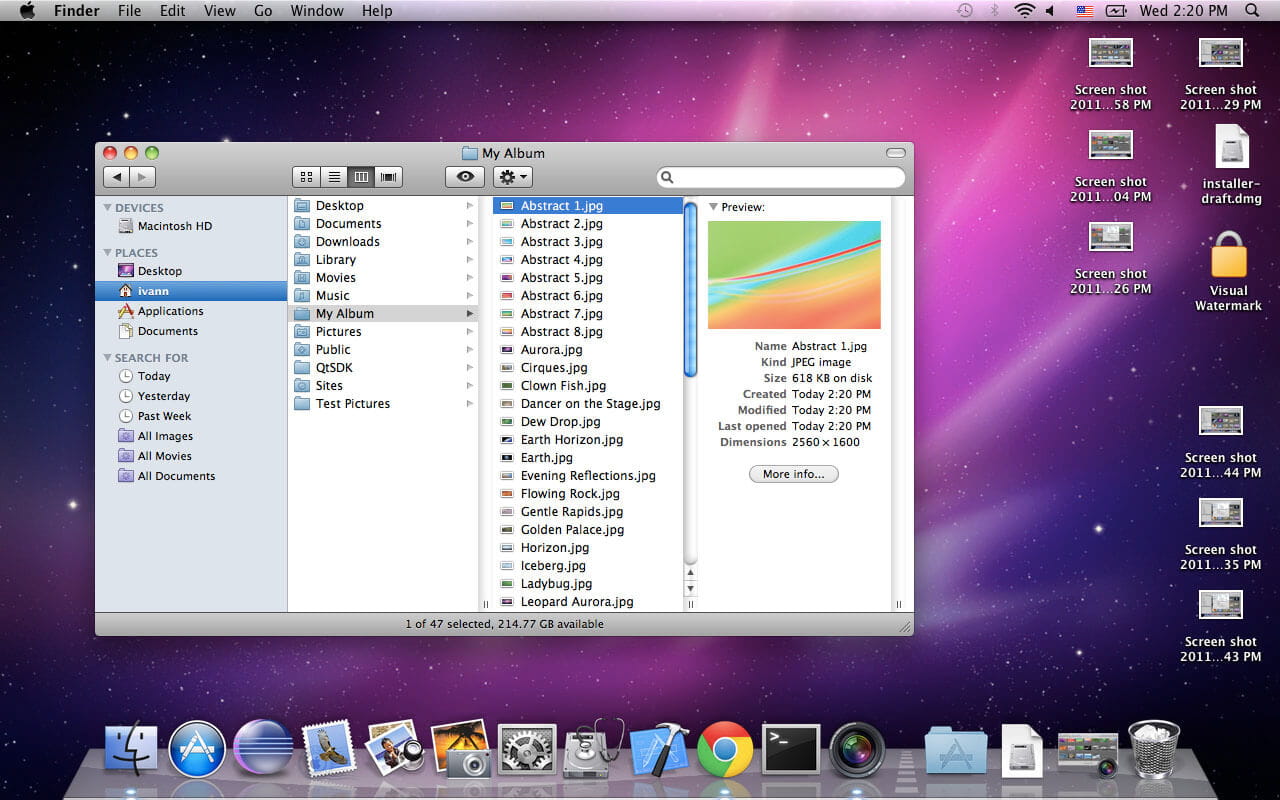Click the file column scroll down arrow
The image size is (1280, 800).
[690, 589]
